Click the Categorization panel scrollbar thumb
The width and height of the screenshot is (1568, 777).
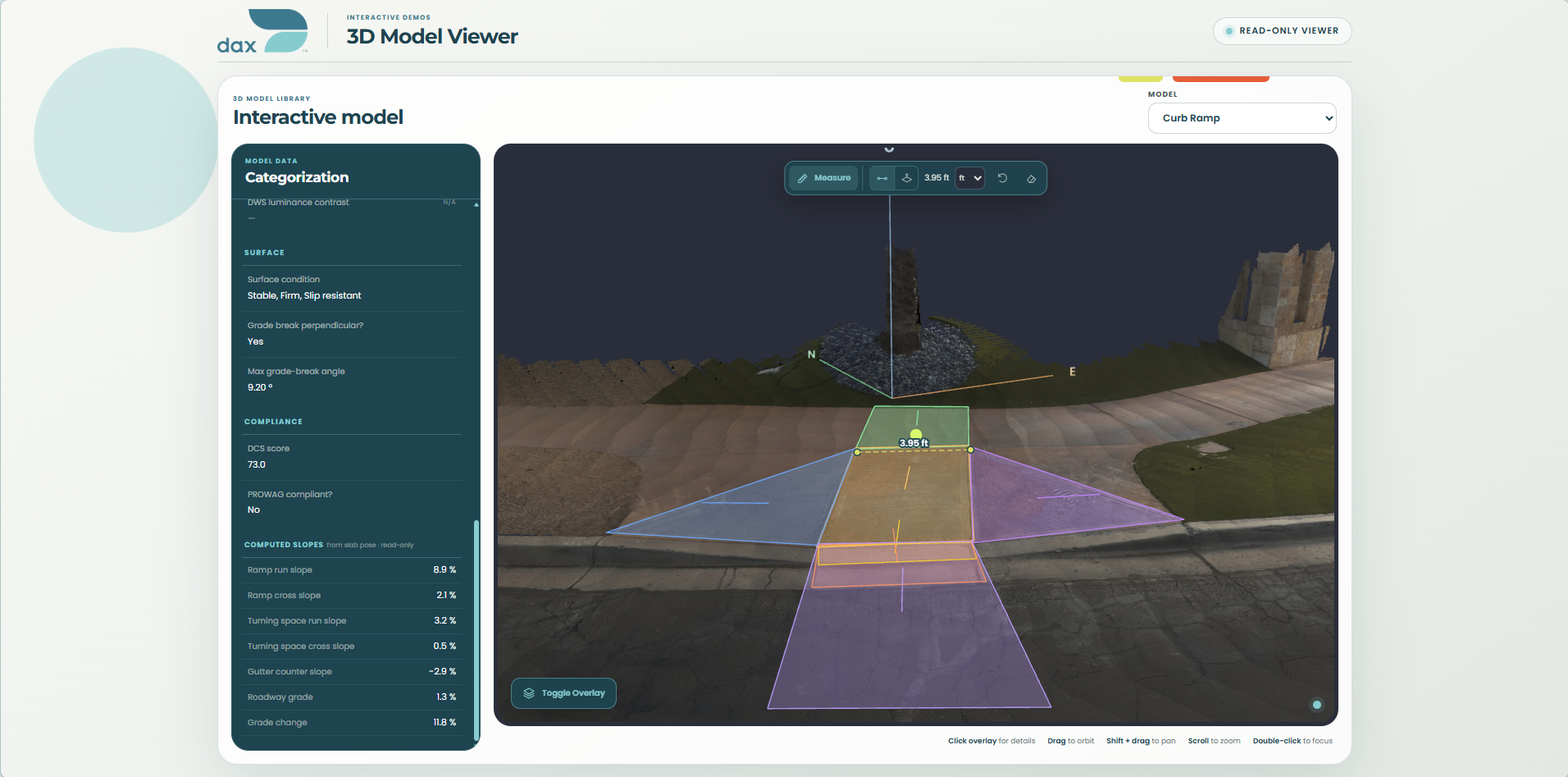[x=476, y=631]
